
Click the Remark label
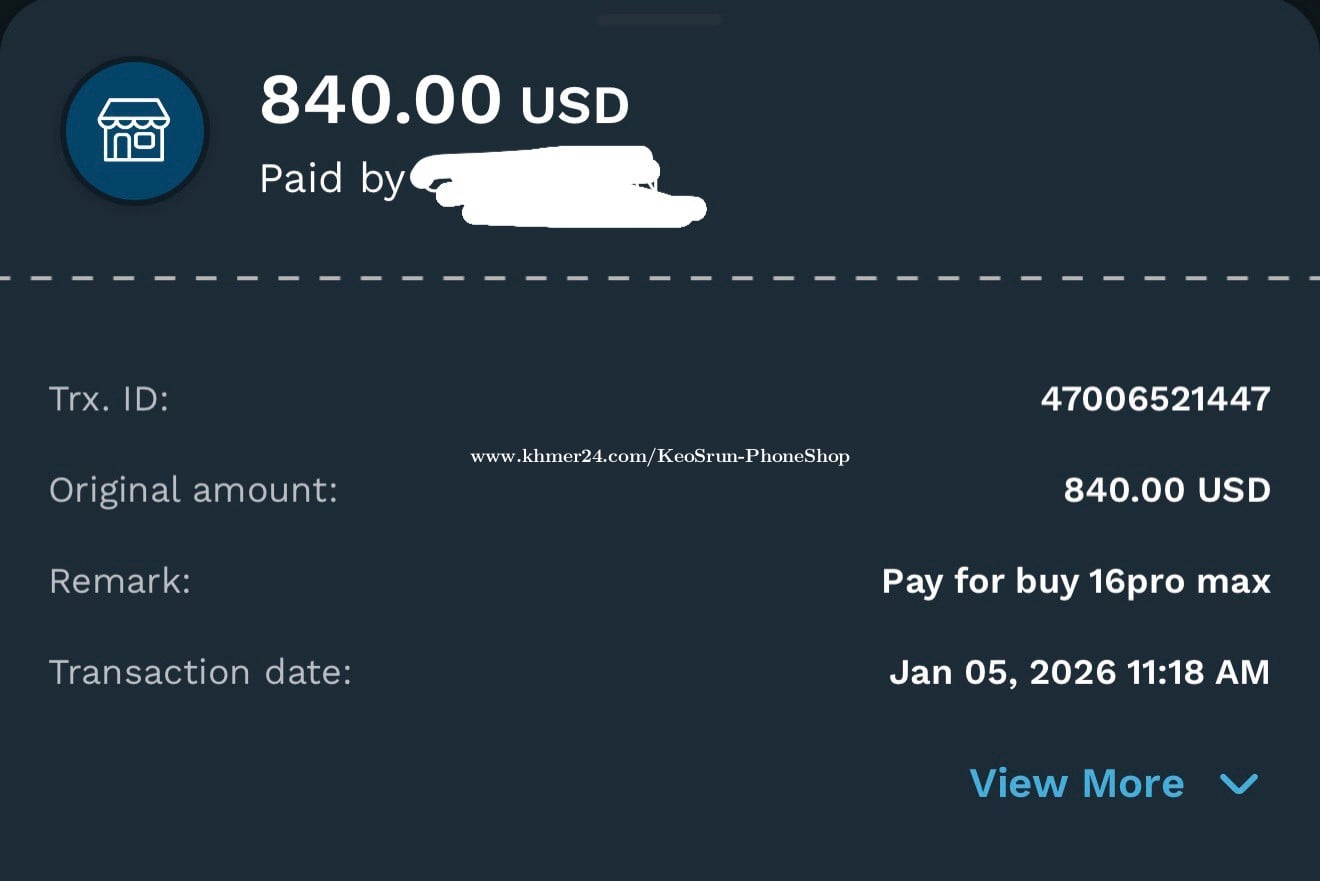[120, 581]
